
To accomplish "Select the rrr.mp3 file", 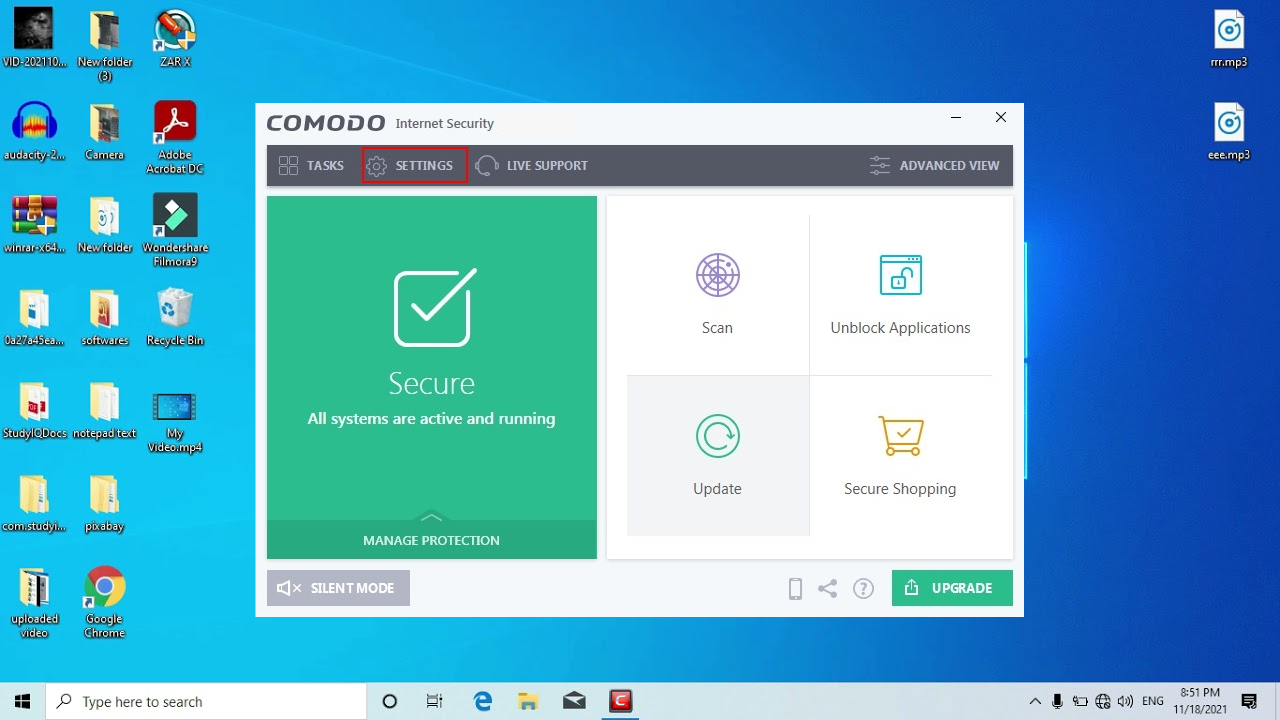I will pyautogui.click(x=1229, y=39).
